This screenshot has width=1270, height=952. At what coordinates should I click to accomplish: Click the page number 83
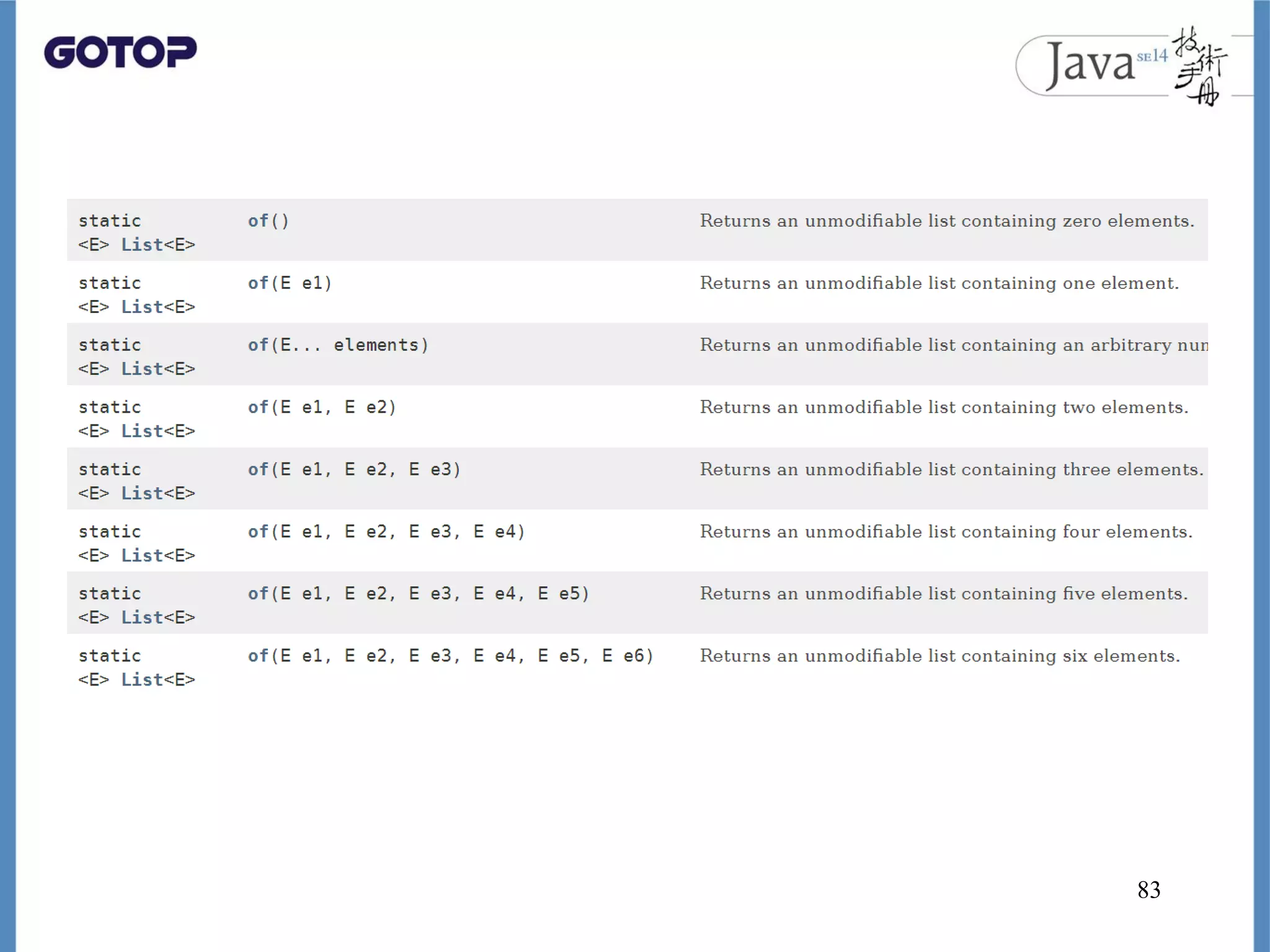(x=1148, y=890)
